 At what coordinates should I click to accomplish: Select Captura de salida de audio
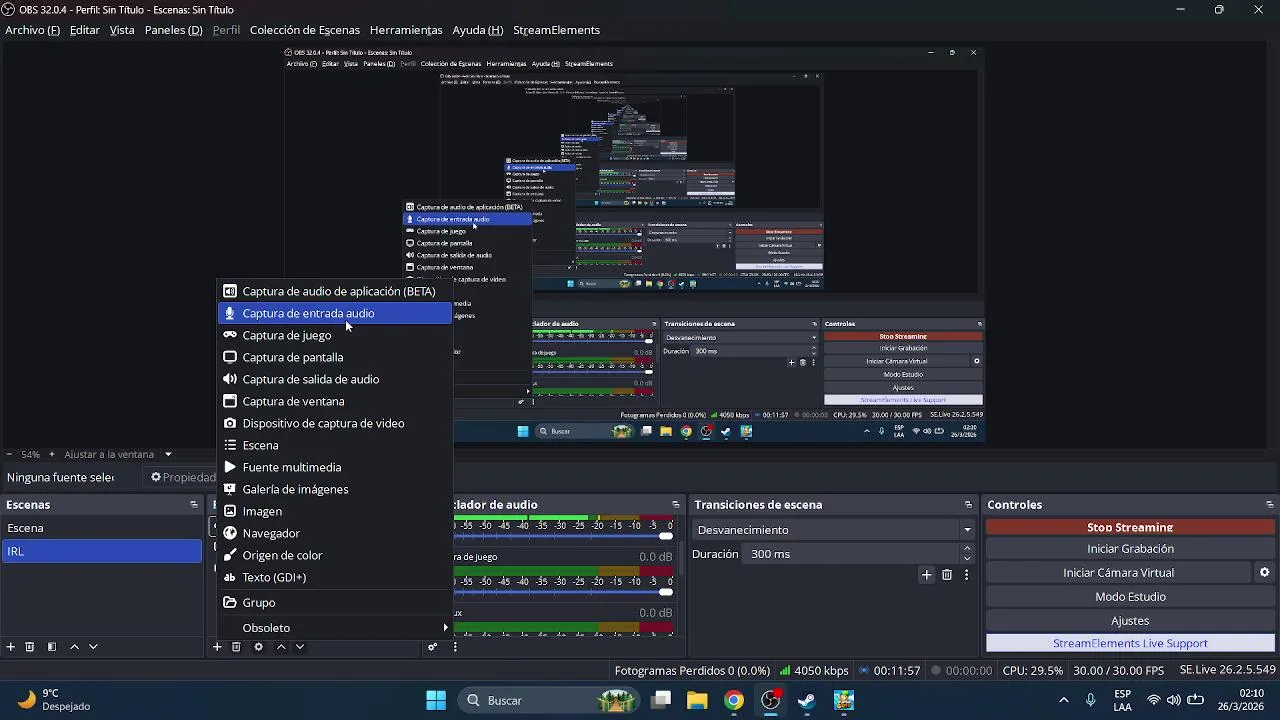334,379
